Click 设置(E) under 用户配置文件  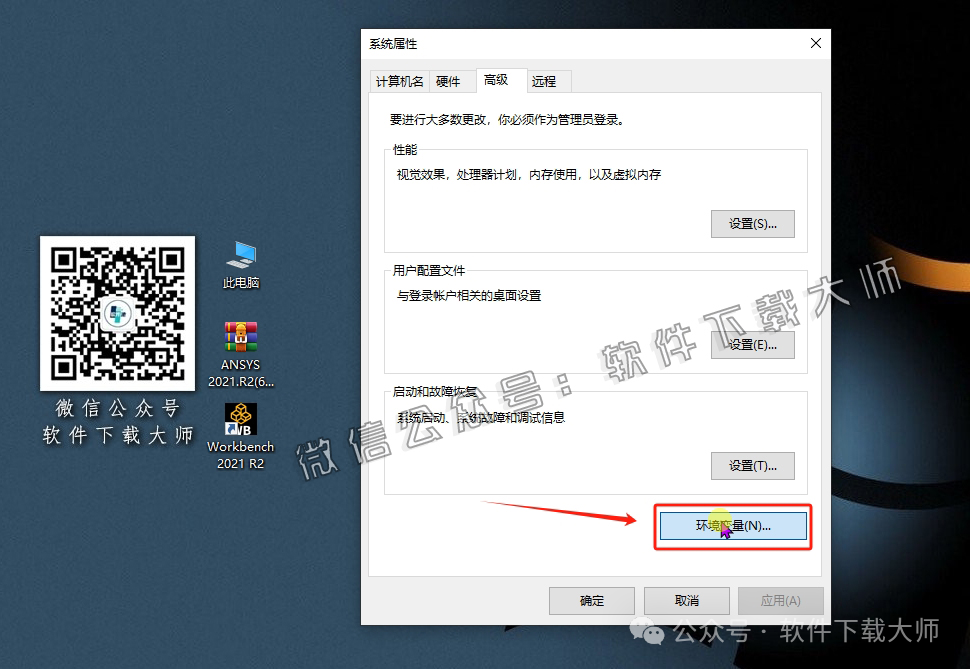752,344
